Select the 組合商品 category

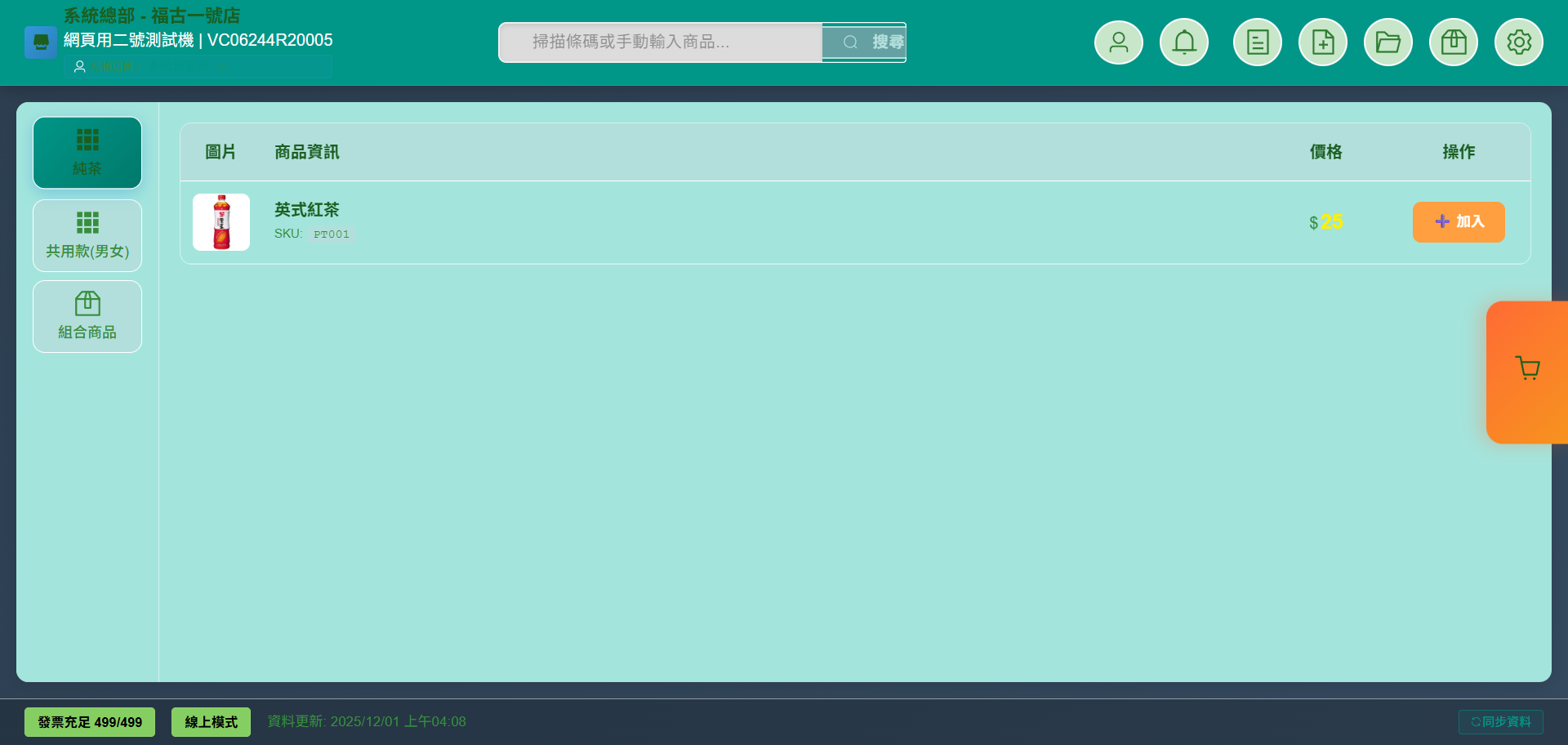point(87,316)
